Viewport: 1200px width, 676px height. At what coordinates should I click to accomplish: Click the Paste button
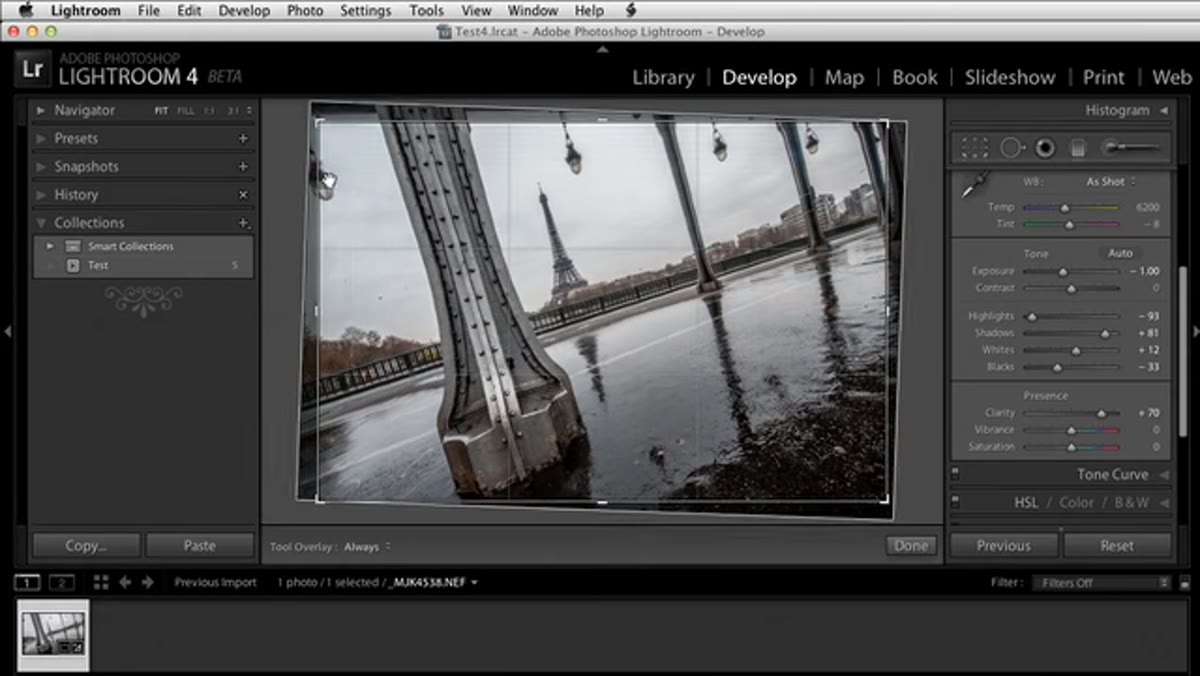199,545
